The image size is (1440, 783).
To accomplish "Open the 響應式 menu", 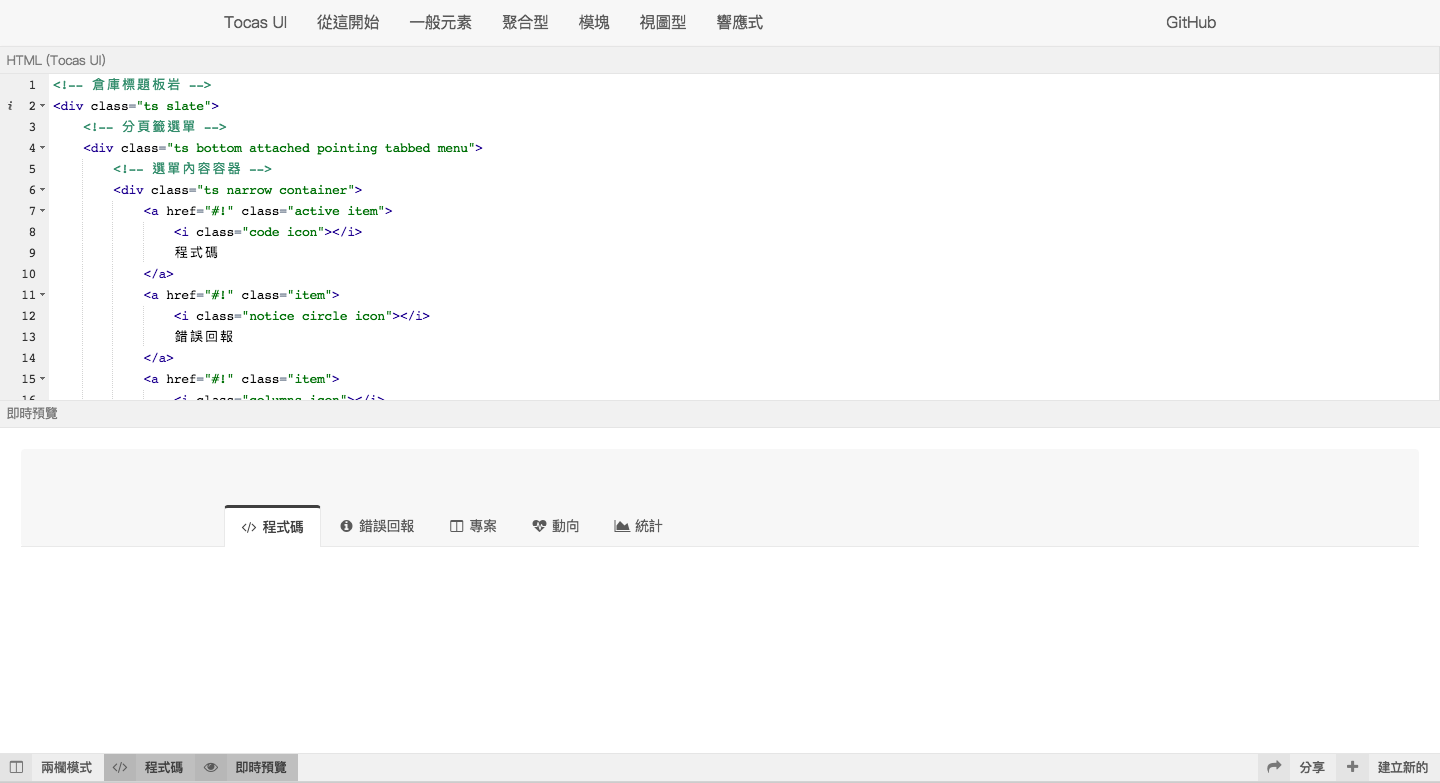I will coord(740,22).
